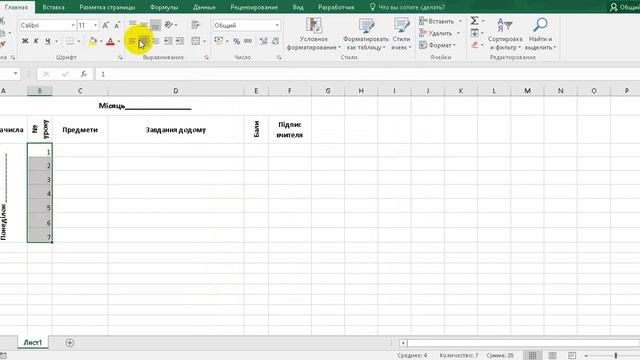Open the Данные ribbon tab

pos(204,7)
